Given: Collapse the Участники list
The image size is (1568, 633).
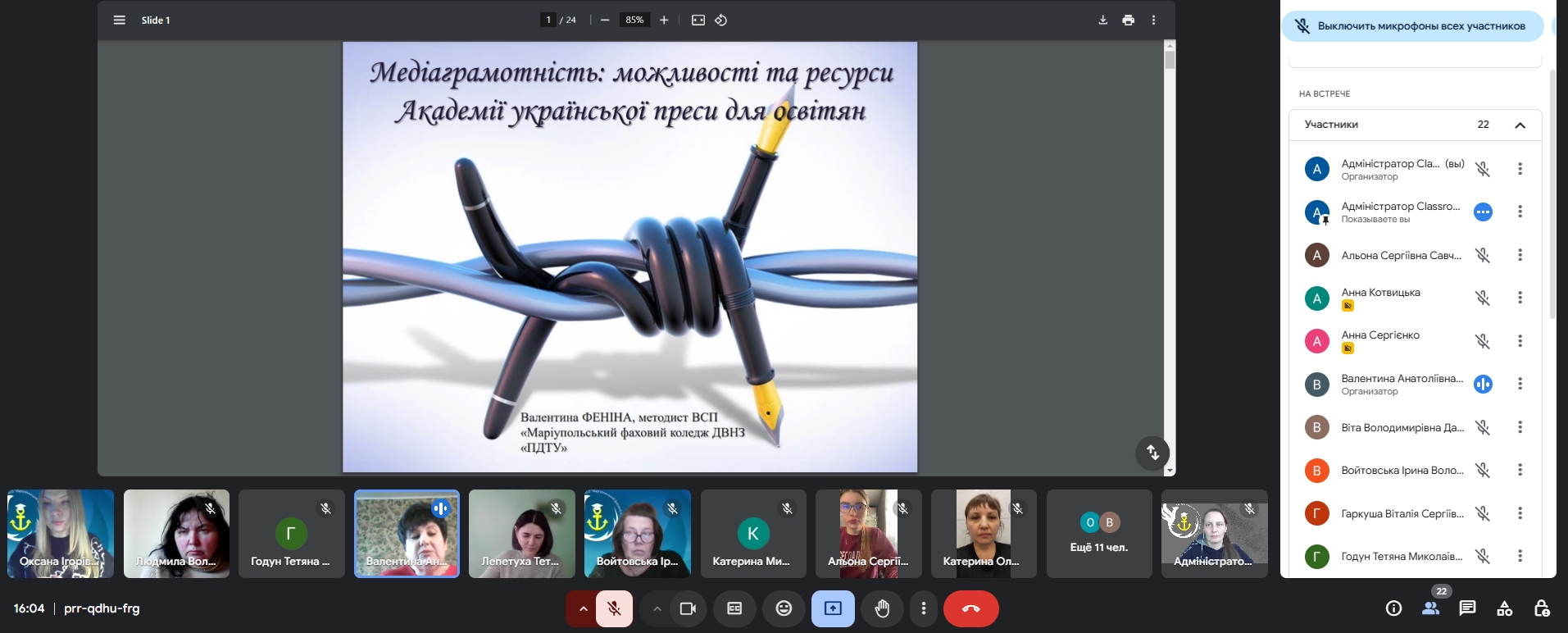Looking at the screenshot, I should (x=1520, y=125).
